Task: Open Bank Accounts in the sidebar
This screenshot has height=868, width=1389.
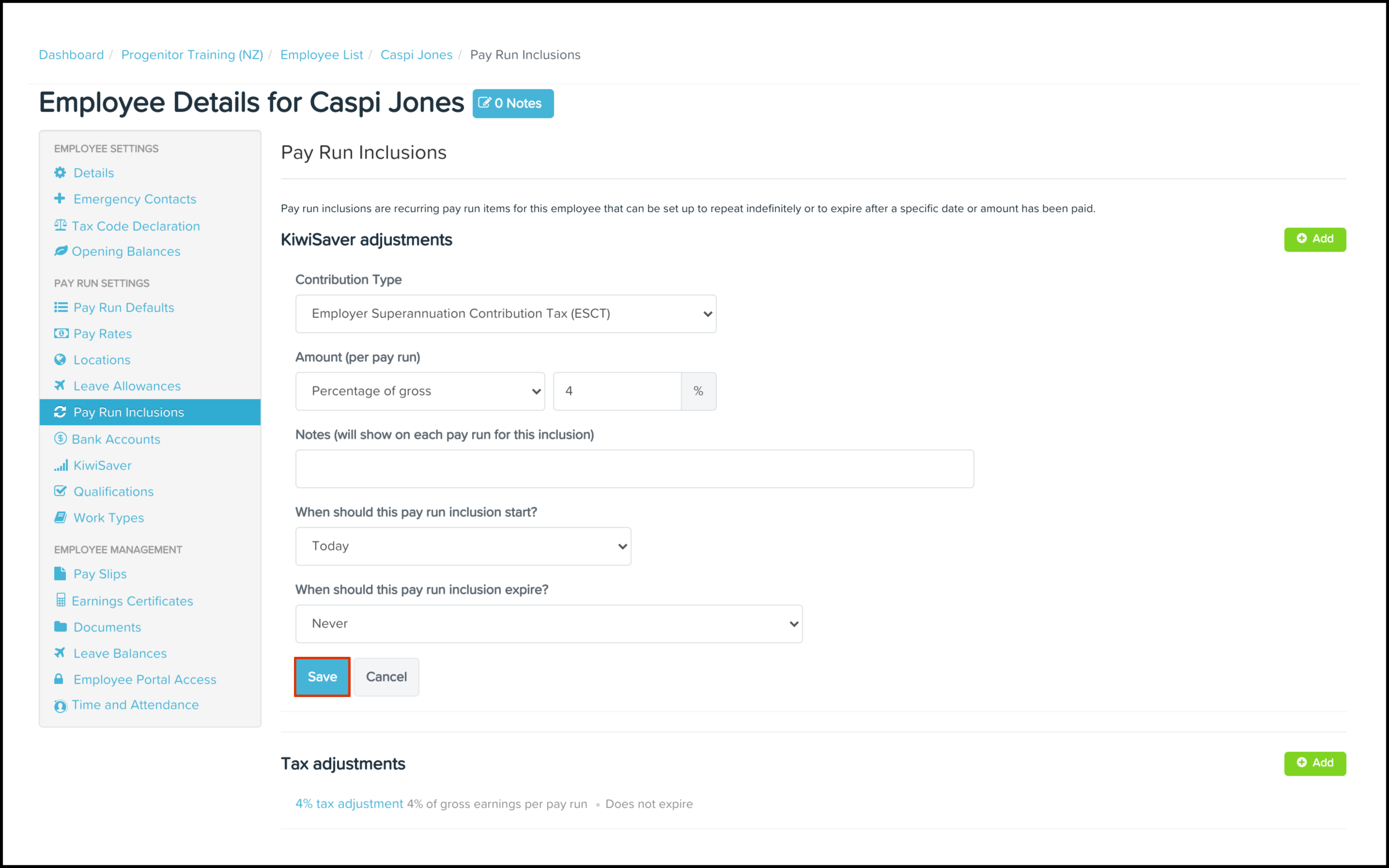Action: tap(115, 439)
